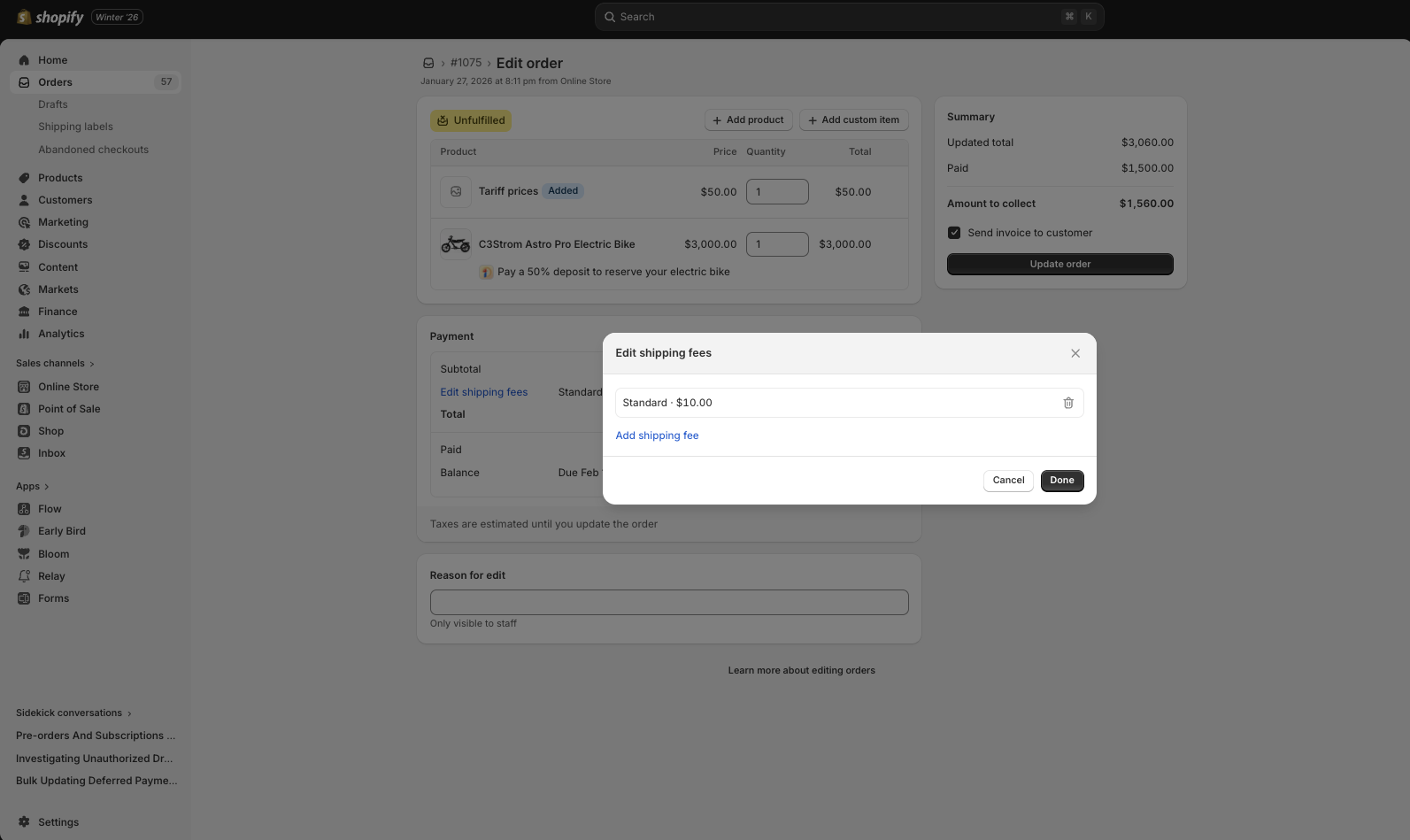This screenshot has height=840, width=1410.
Task: Click the Amount to collect $1,560.00 value
Action: coord(1146,204)
